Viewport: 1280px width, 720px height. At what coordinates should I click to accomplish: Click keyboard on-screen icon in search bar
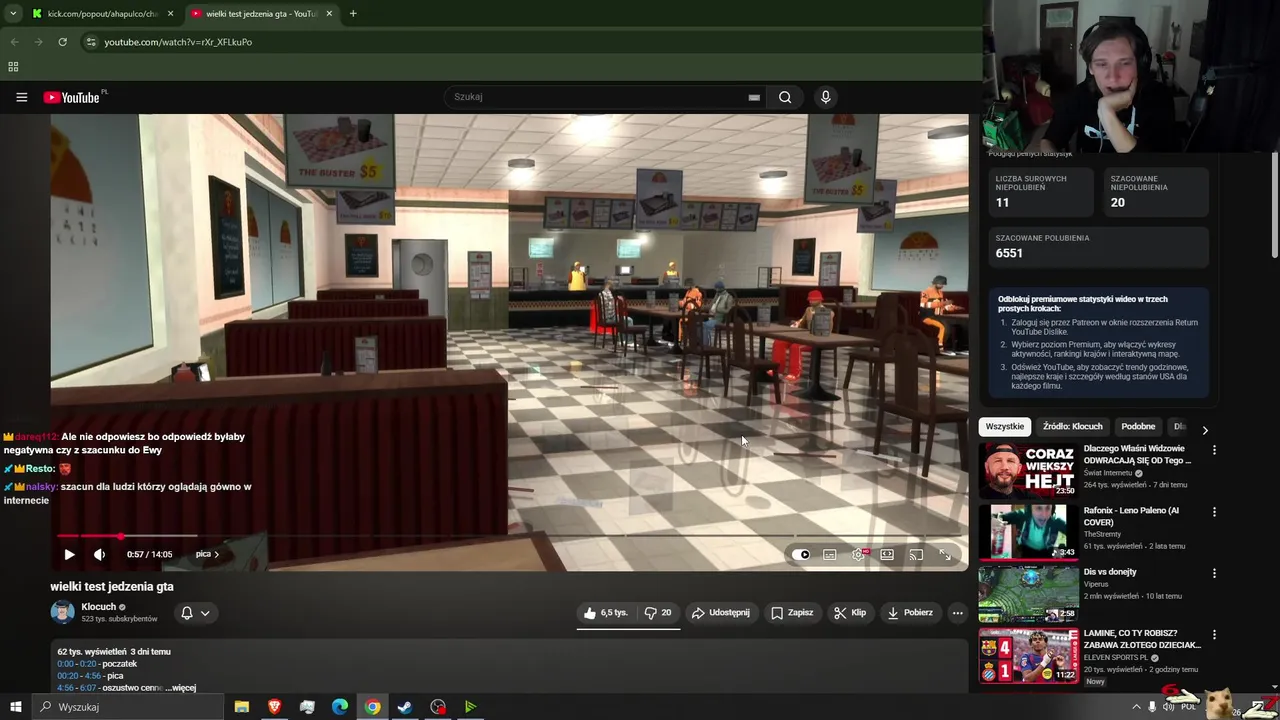pyautogui.click(x=754, y=97)
